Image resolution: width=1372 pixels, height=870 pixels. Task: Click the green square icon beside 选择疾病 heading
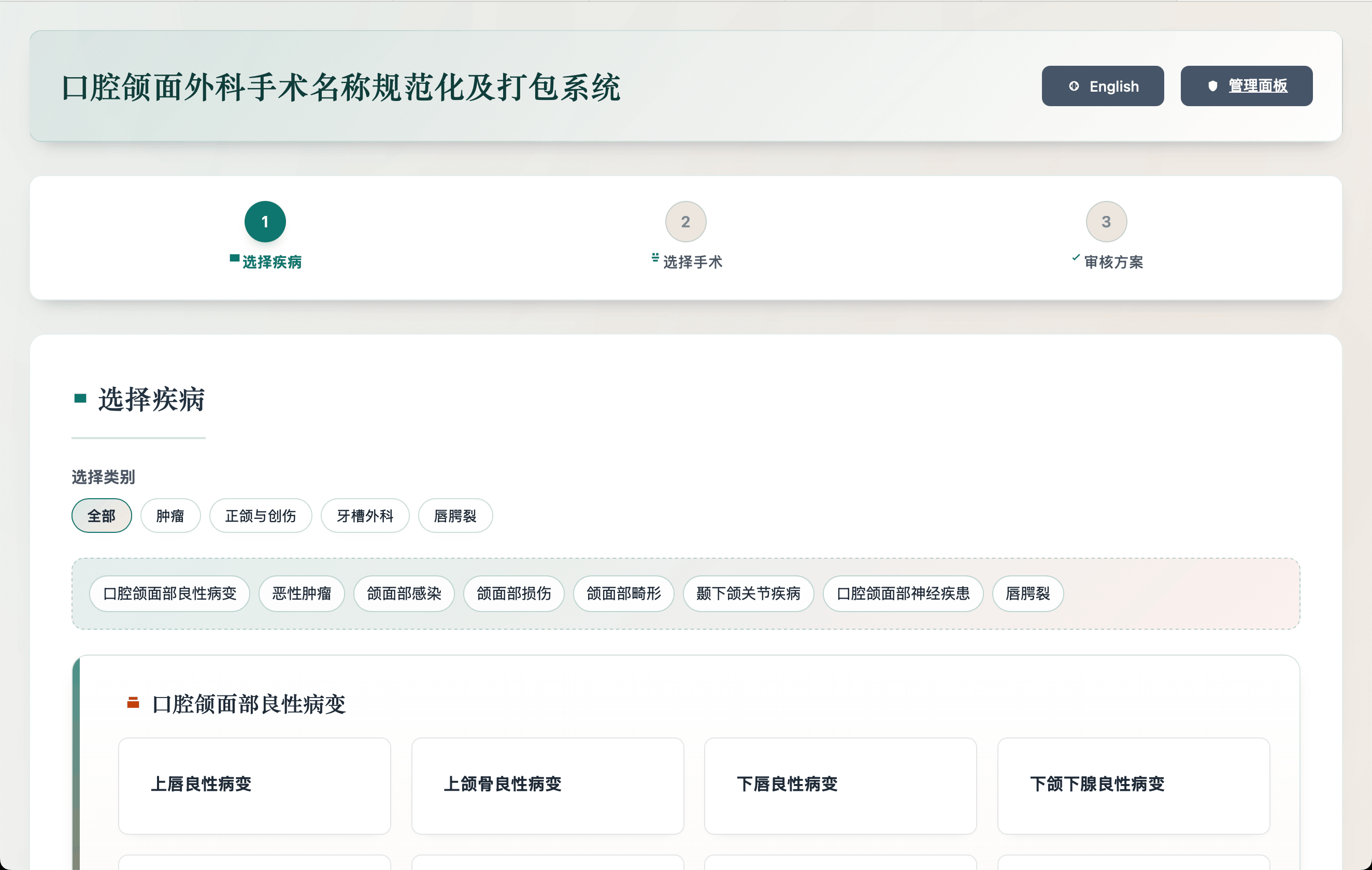click(80, 399)
